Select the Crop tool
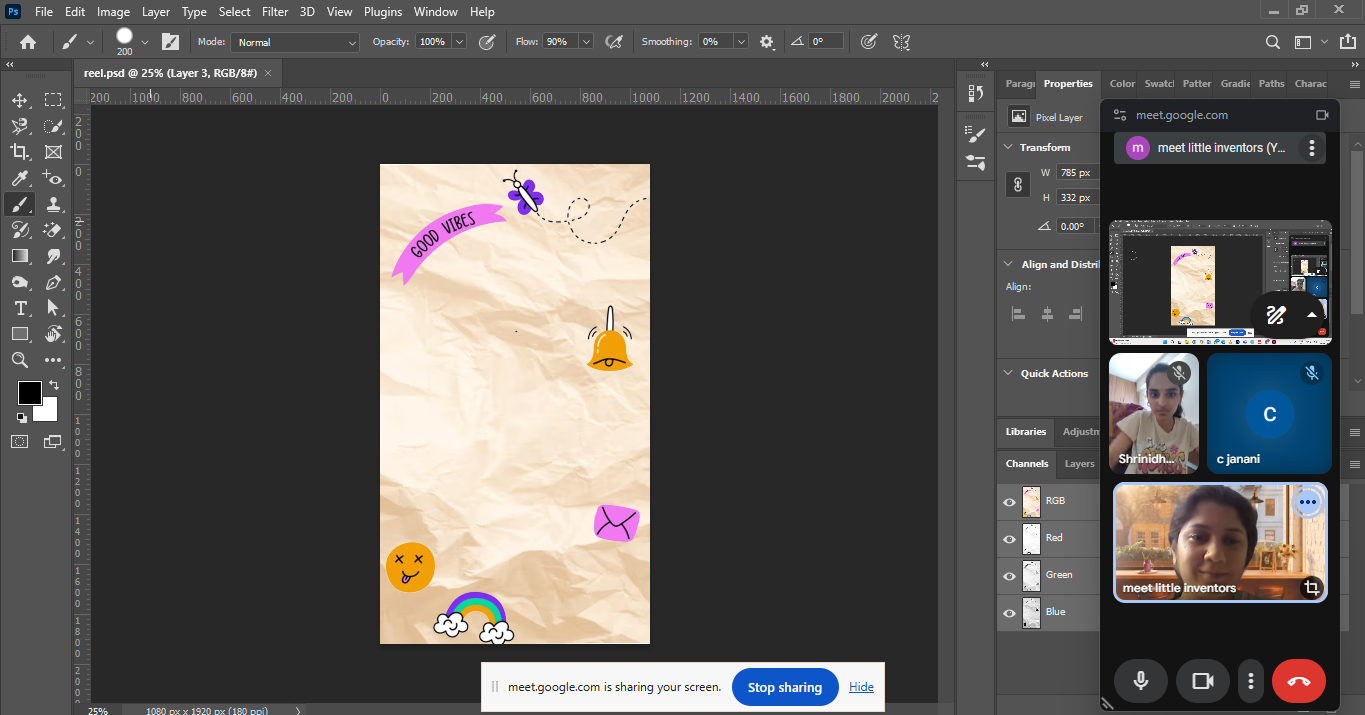Viewport: 1365px width, 715px height. tap(20, 152)
